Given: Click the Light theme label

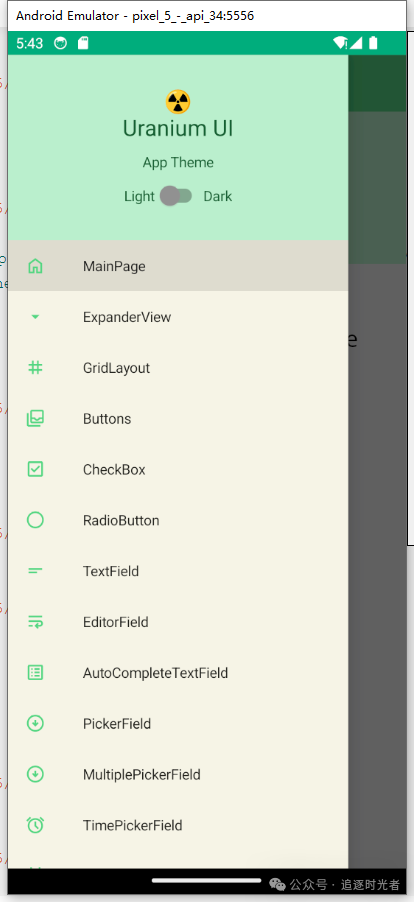Looking at the screenshot, I should pos(139,196).
